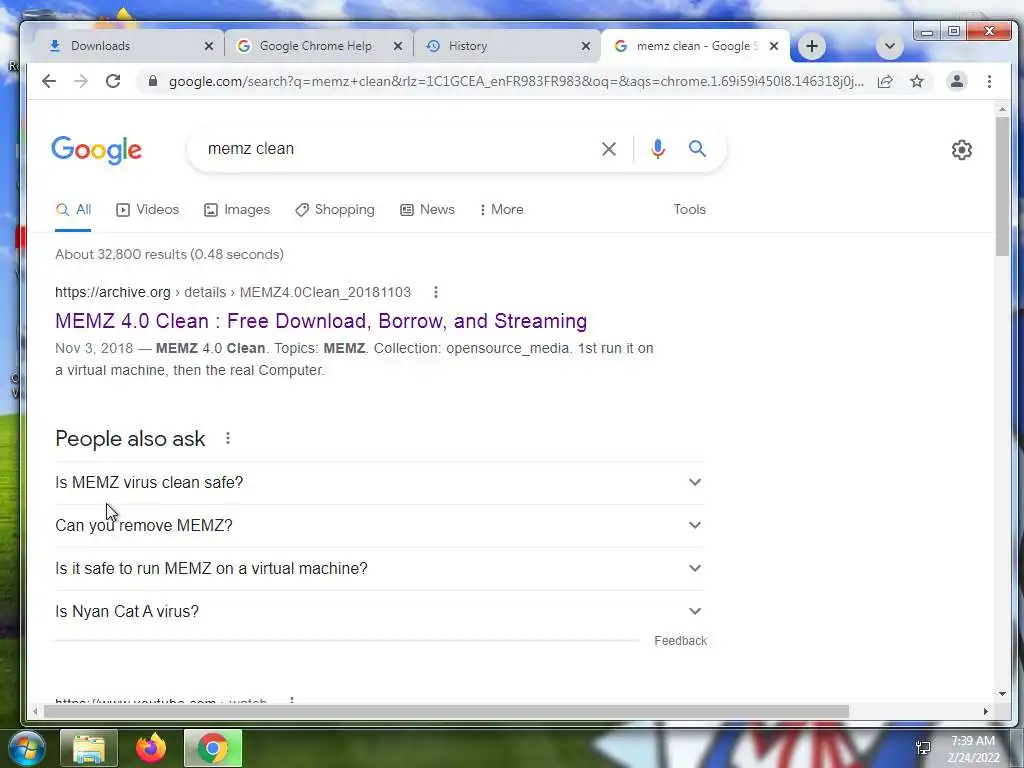
Task: Click the horizontal scroll right arrow
Action: pyautogui.click(x=985, y=711)
